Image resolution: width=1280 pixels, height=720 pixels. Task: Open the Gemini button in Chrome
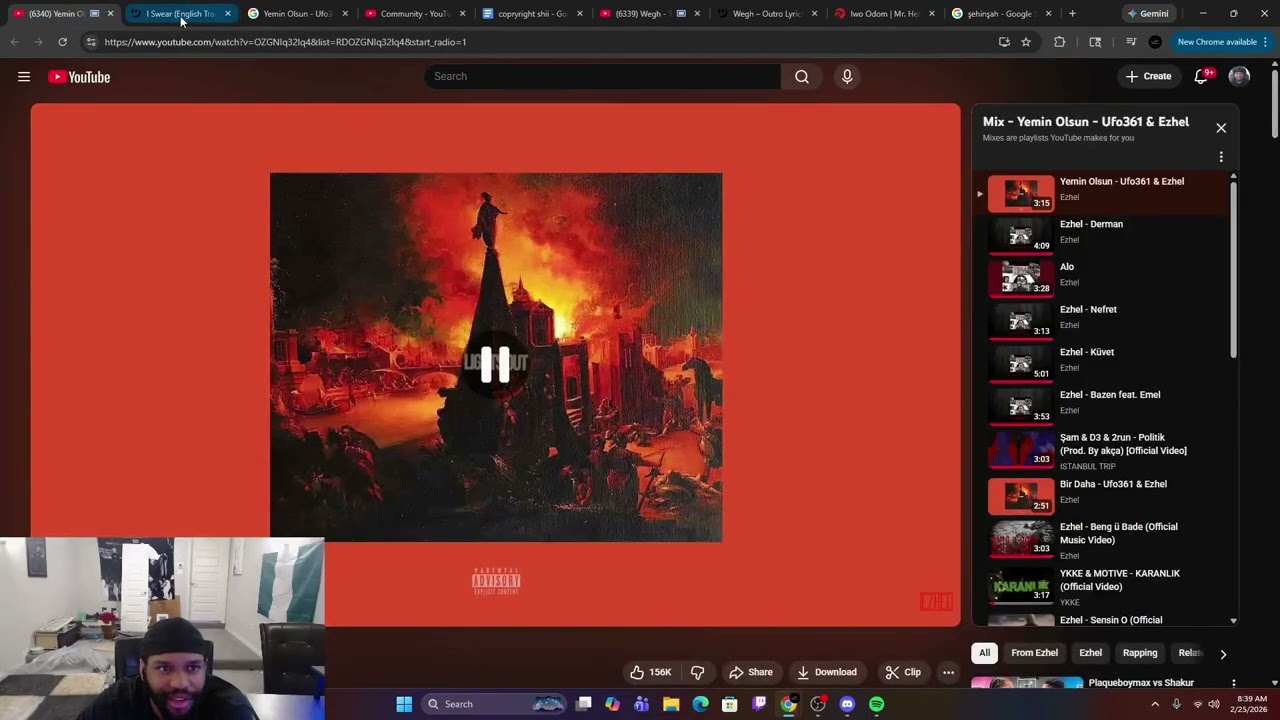[1148, 14]
